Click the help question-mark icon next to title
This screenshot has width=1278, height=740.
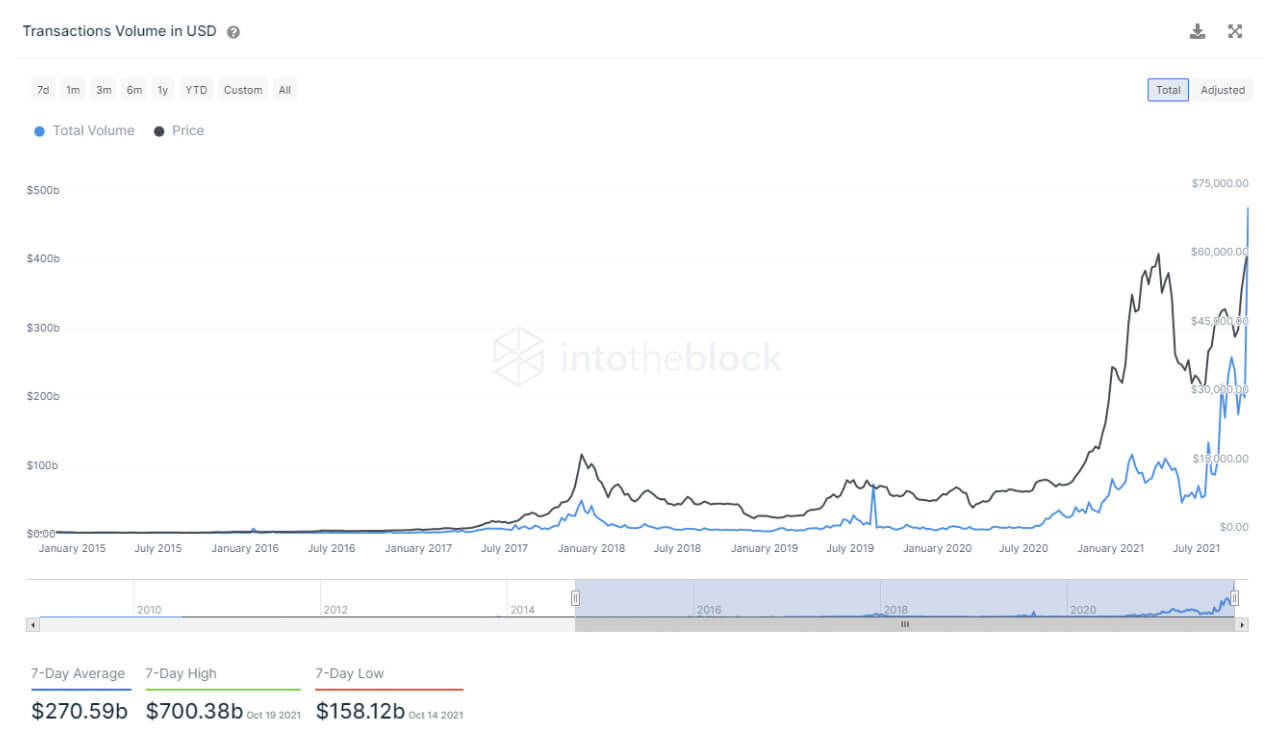click(x=233, y=31)
